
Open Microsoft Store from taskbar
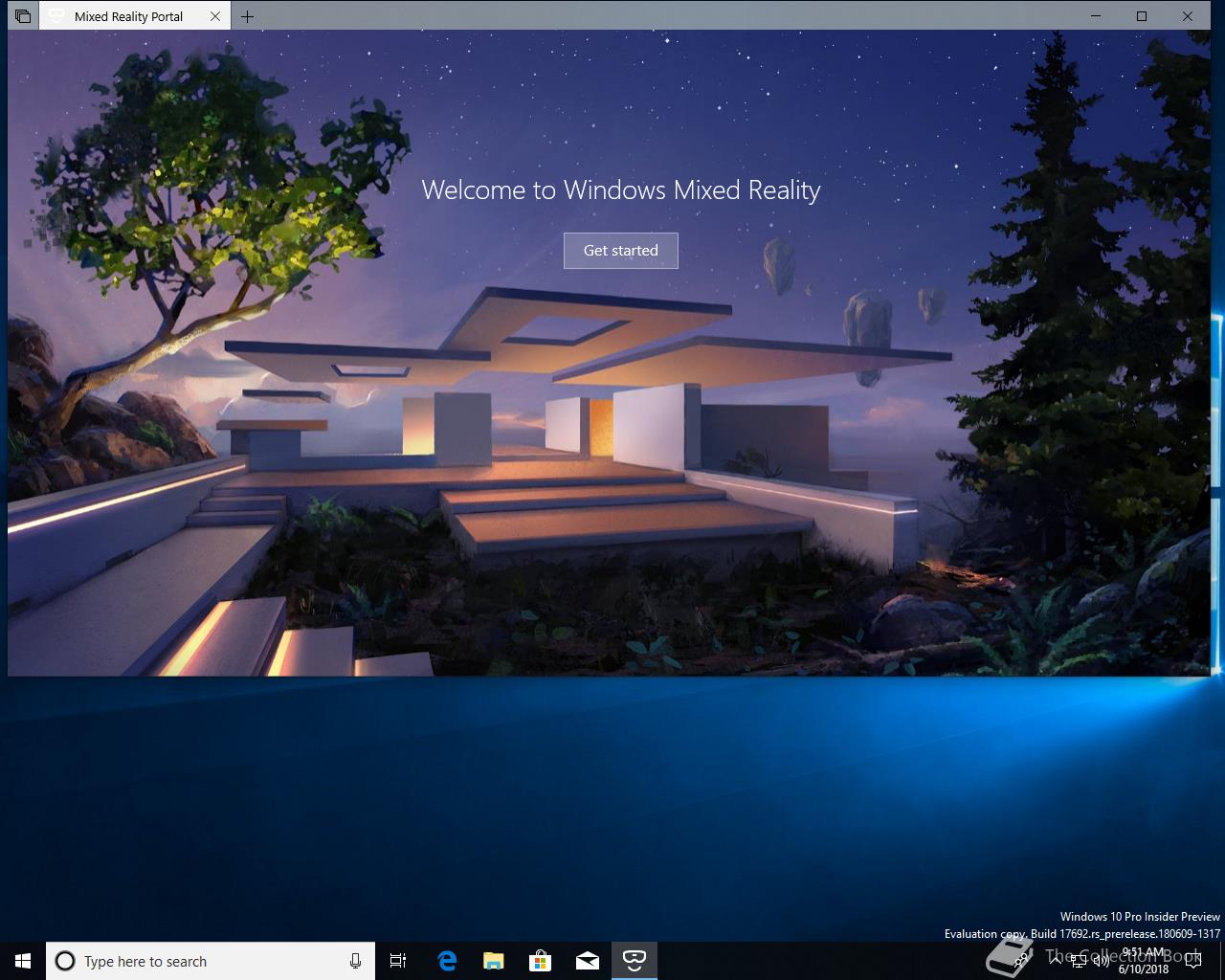click(540, 961)
